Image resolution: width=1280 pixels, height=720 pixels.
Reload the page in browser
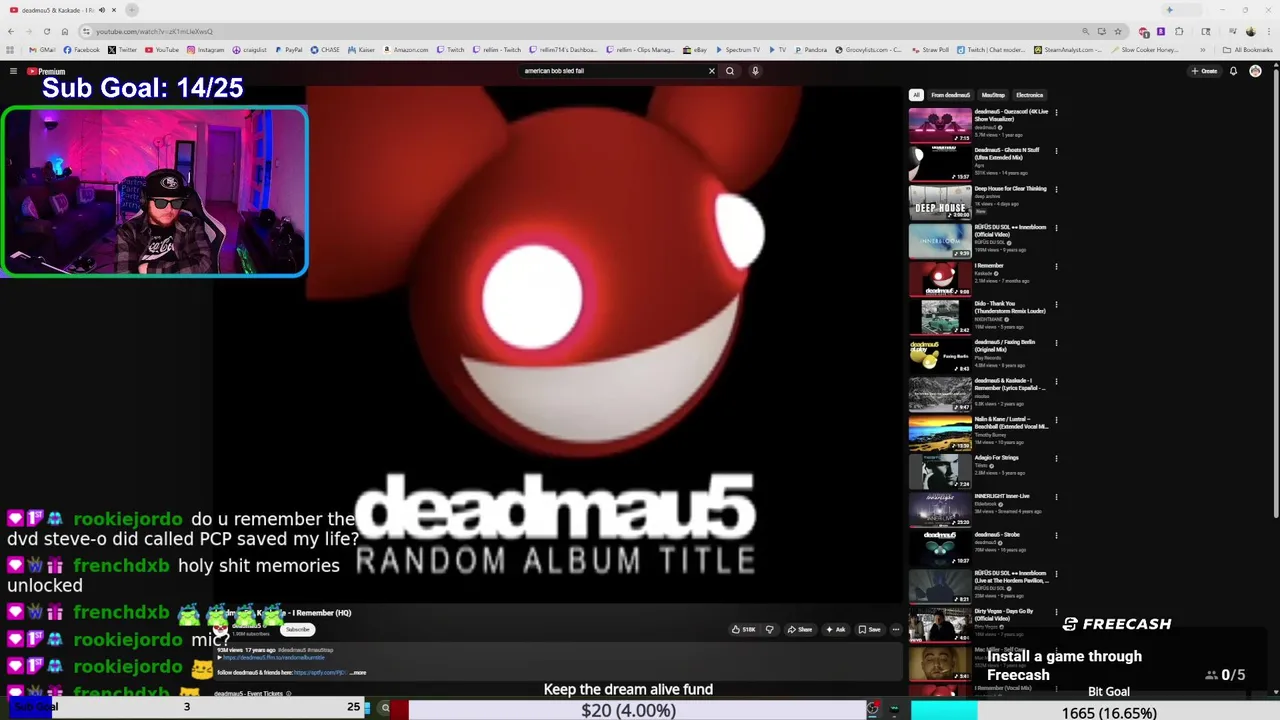[x=46, y=31]
